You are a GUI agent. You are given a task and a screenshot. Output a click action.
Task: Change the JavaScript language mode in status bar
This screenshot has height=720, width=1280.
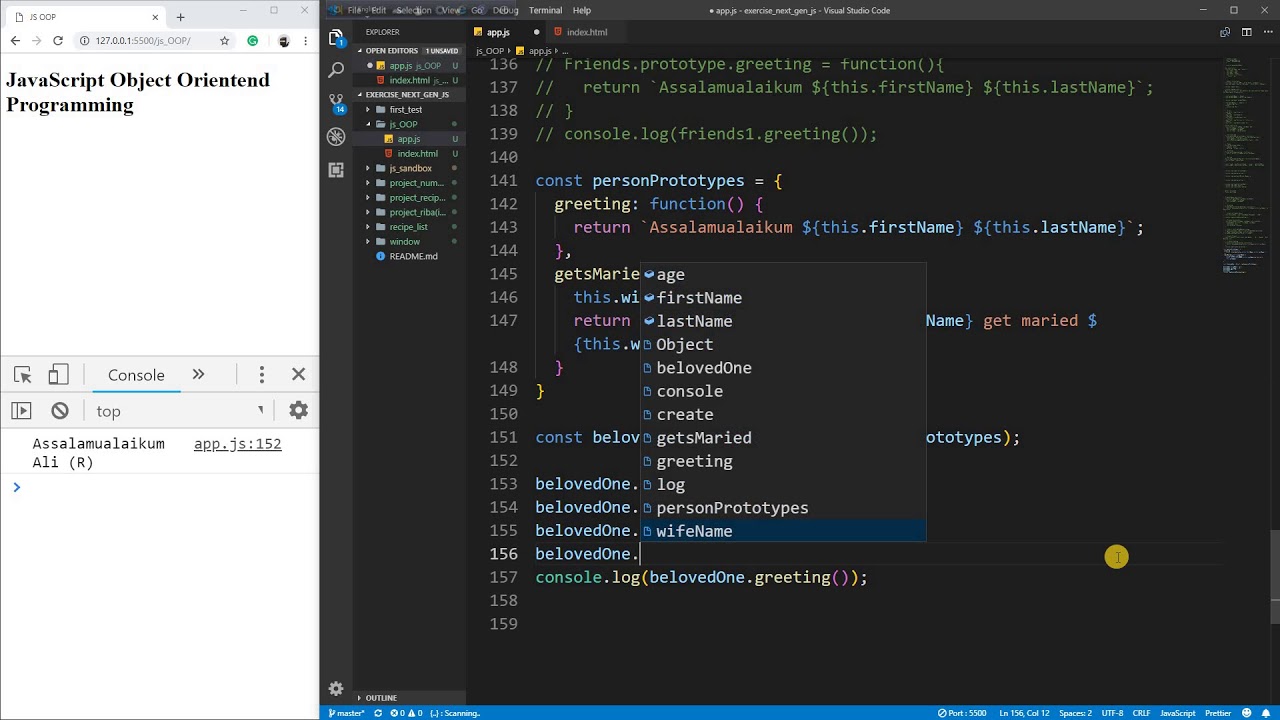pyautogui.click(x=1177, y=713)
